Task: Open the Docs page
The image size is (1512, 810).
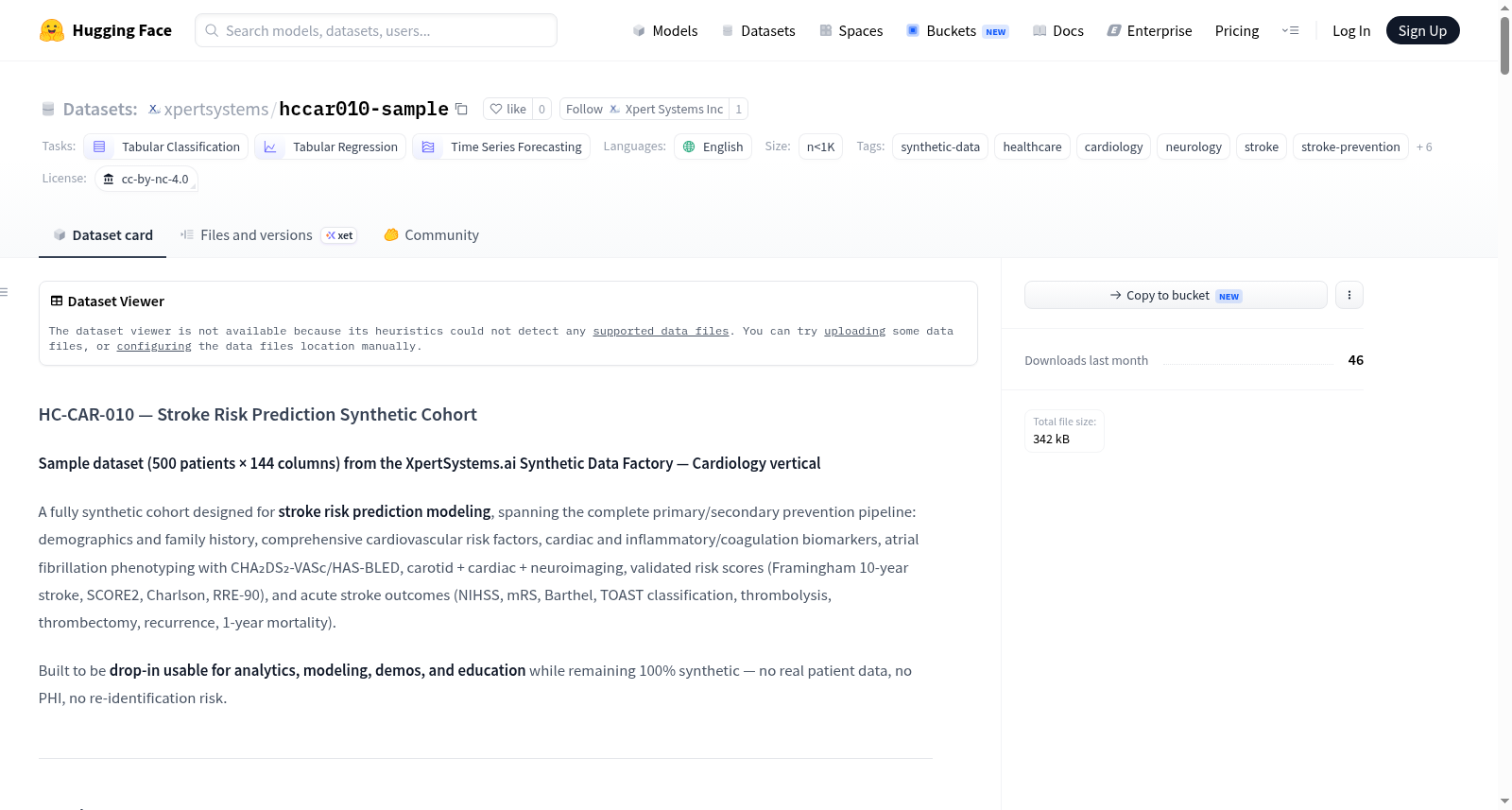Action: pos(1058,30)
